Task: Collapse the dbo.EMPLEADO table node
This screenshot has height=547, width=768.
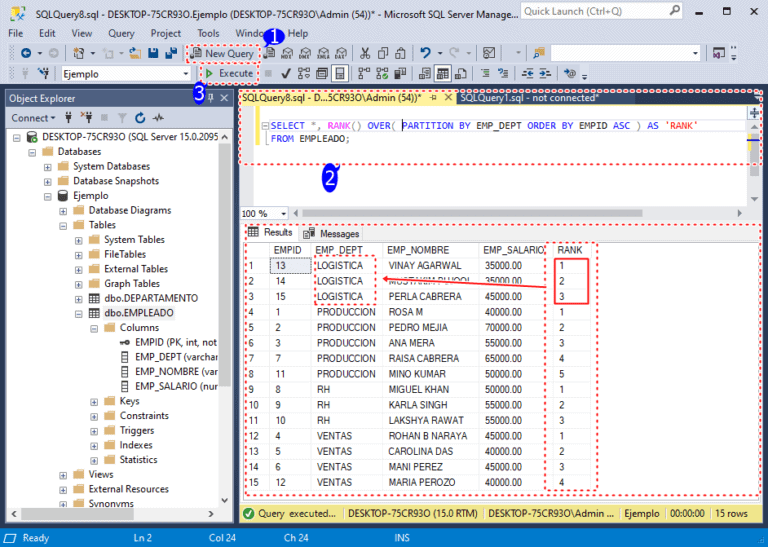Action: pyautogui.click(x=79, y=313)
